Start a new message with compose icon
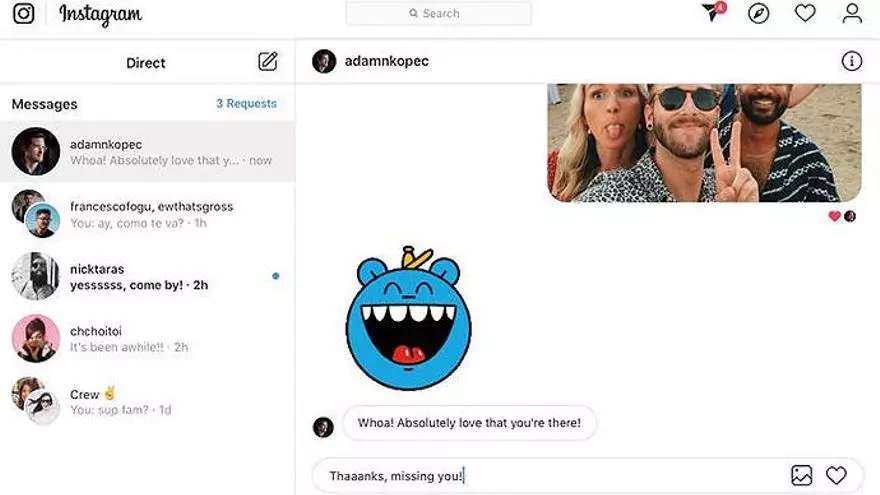Image resolution: width=880 pixels, height=495 pixels. point(268,61)
